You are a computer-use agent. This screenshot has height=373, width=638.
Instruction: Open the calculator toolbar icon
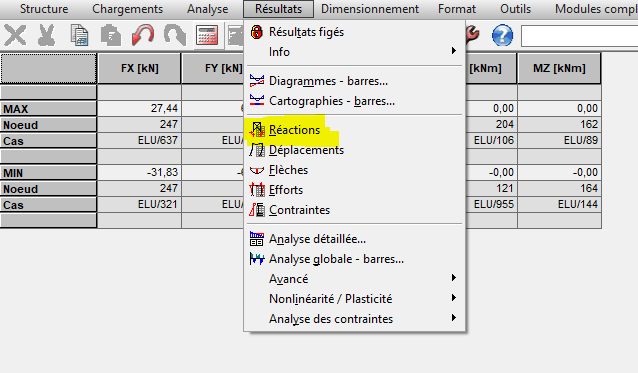click(x=207, y=35)
